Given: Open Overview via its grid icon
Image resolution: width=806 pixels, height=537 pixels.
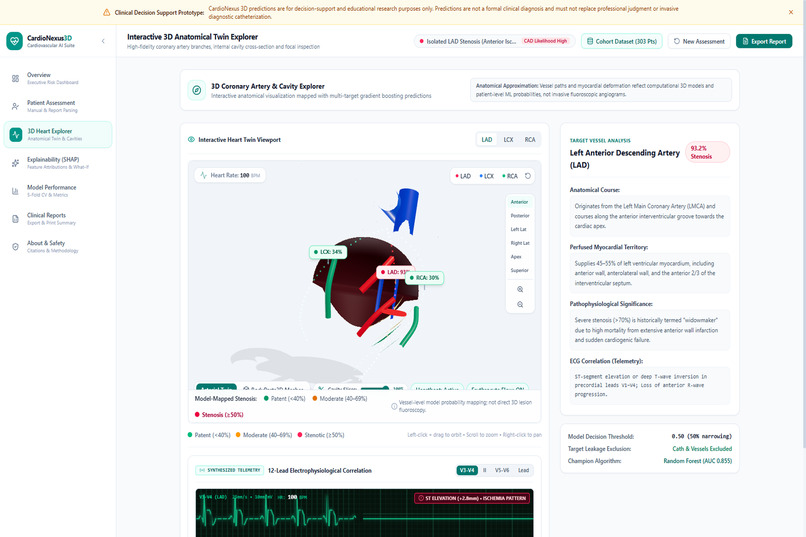Looking at the screenshot, I should tap(15, 79).
